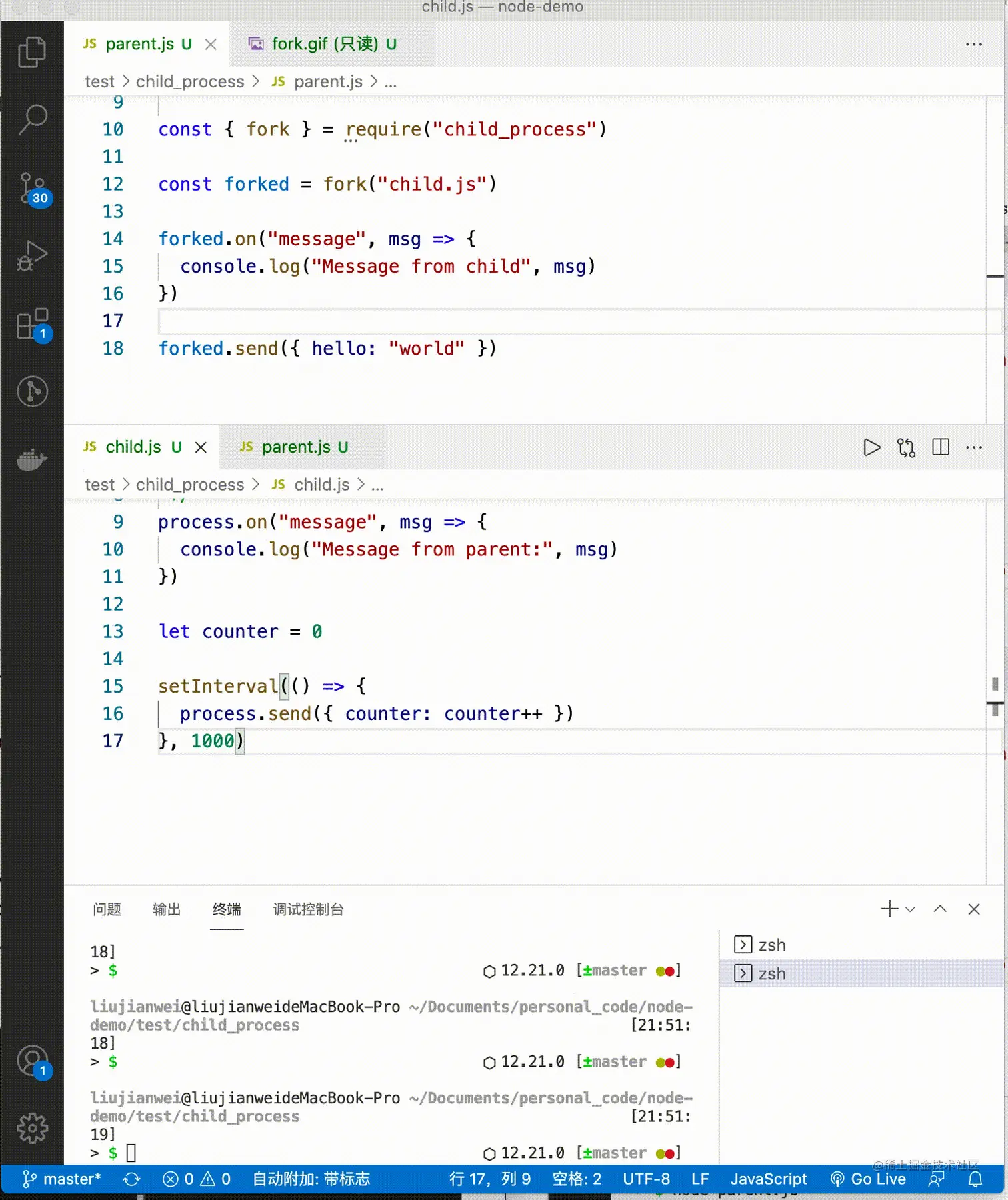1008x1200 pixels.
Task: Create a new terminal with plus icon
Action: click(x=889, y=909)
